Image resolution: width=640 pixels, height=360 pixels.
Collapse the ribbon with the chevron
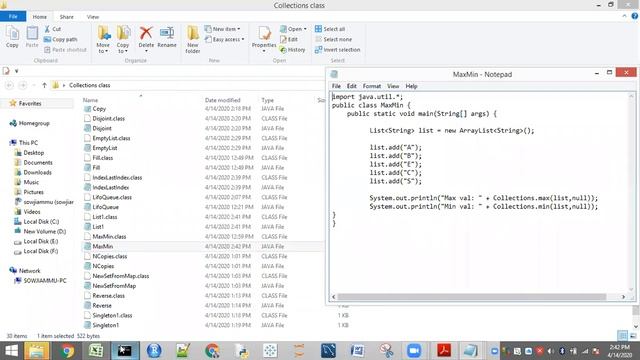[624, 16]
